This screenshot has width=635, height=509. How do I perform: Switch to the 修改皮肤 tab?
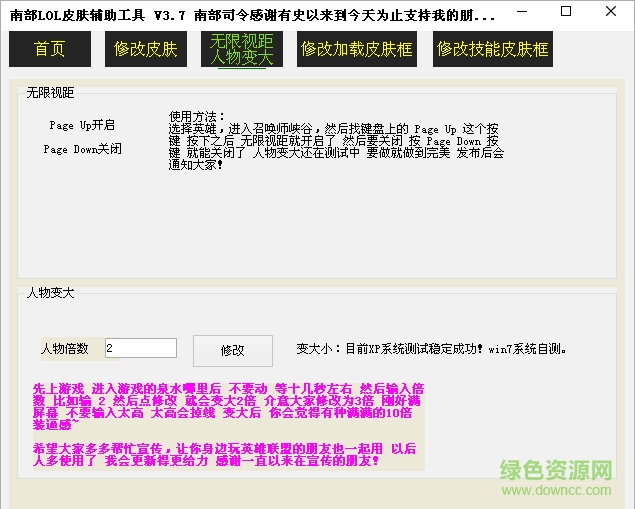pos(146,49)
